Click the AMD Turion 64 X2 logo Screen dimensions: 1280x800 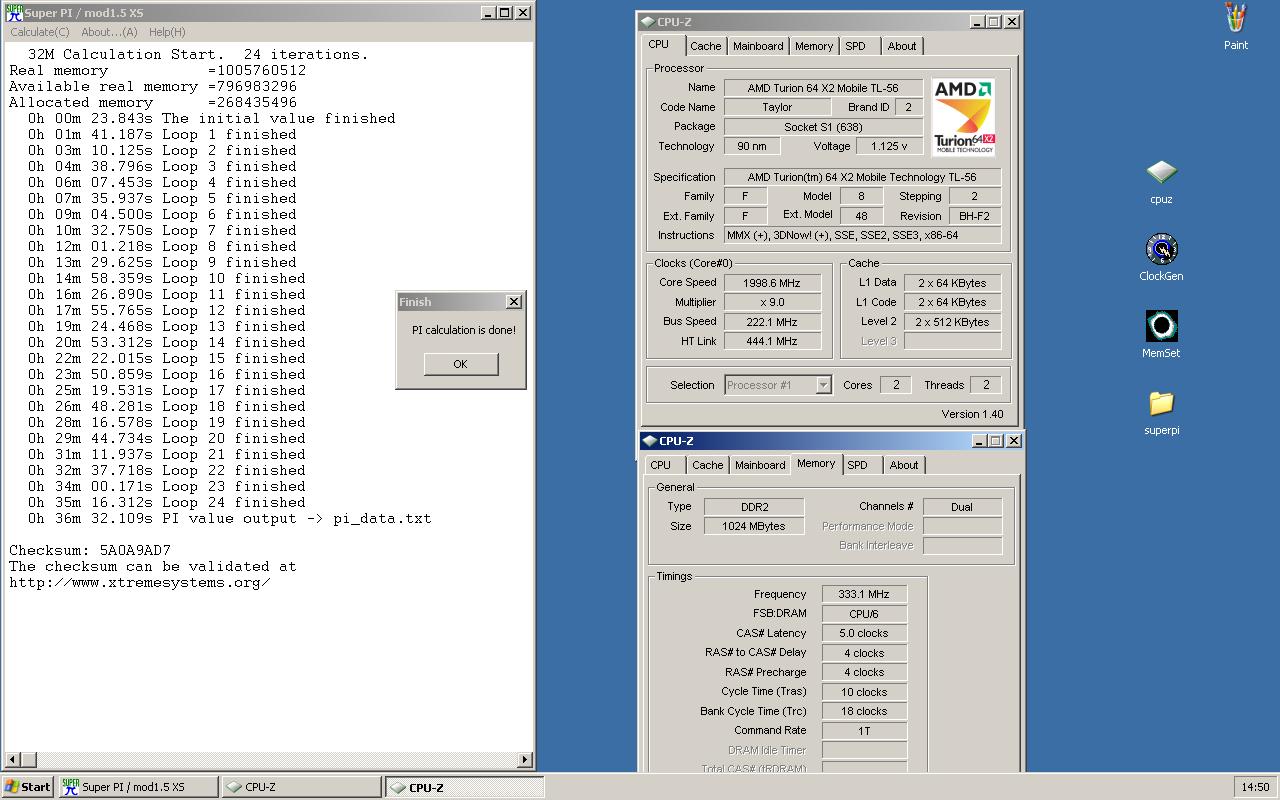(x=963, y=117)
